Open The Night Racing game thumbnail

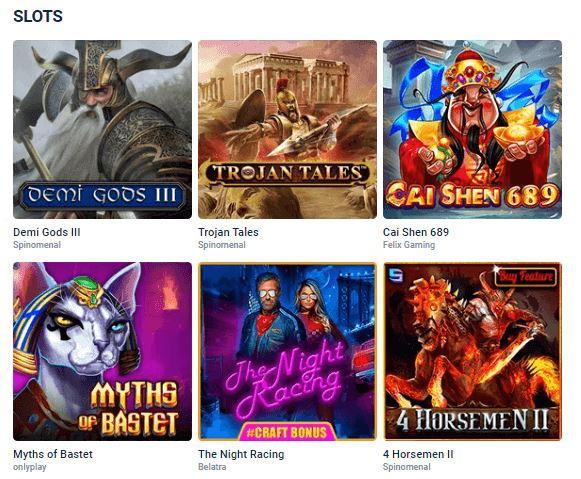(x=287, y=351)
